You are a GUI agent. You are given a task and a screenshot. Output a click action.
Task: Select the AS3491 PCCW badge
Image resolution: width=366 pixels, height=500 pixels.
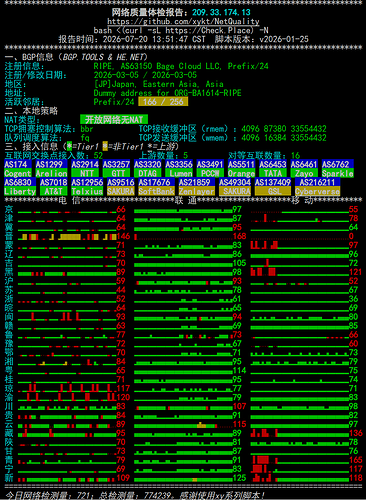(x=210, y=169)
